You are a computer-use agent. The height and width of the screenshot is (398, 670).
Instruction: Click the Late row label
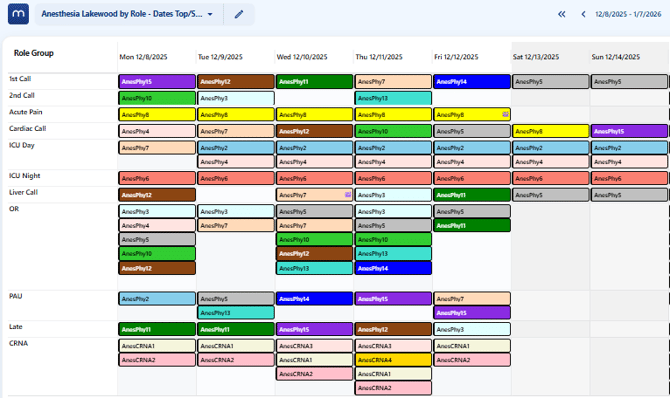(16, 327)
